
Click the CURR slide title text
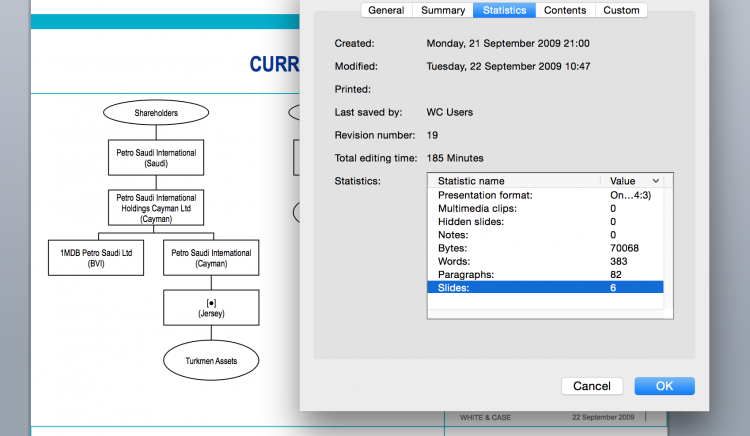[x=274, y=65]
